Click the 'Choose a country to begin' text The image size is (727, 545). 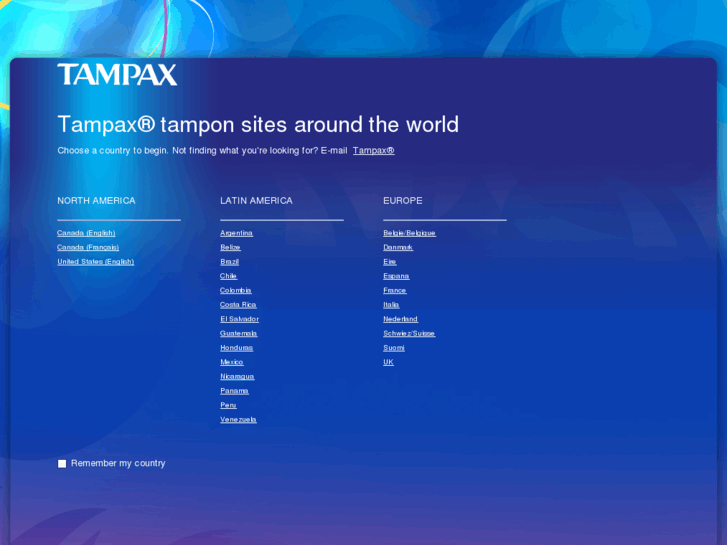(113, 151)
